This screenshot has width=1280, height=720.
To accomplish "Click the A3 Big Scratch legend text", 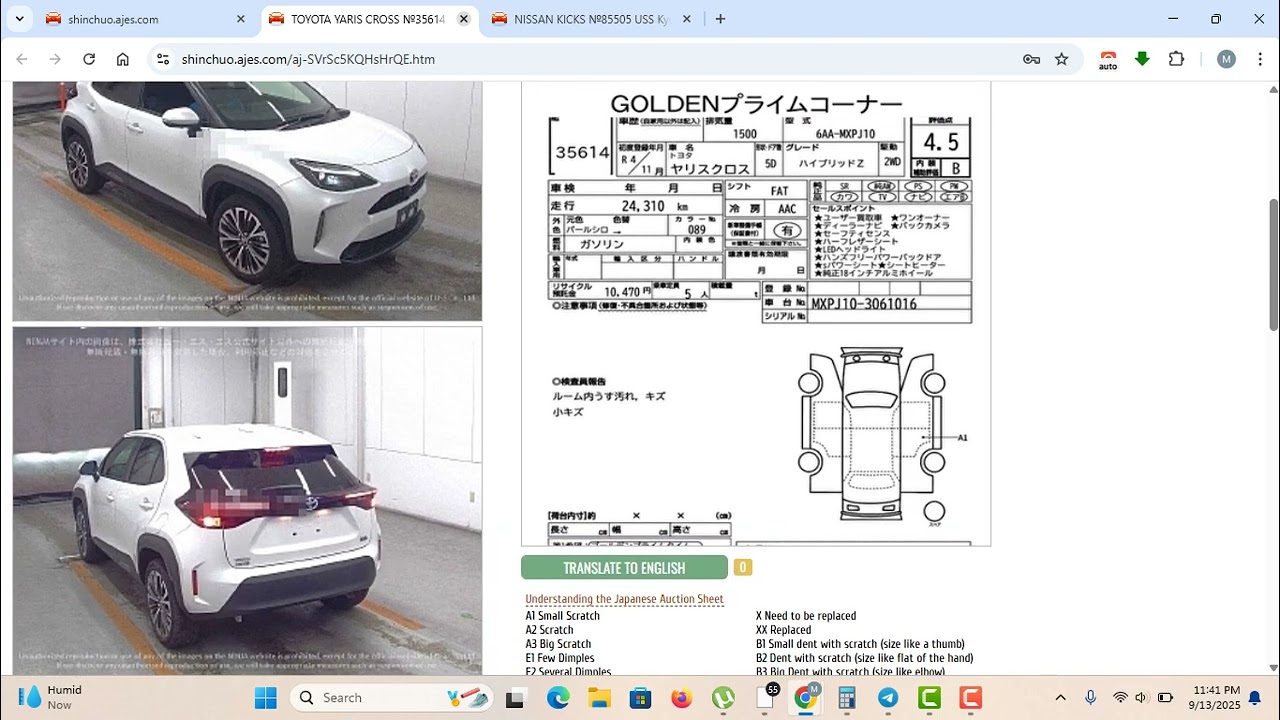I will 558,644.
